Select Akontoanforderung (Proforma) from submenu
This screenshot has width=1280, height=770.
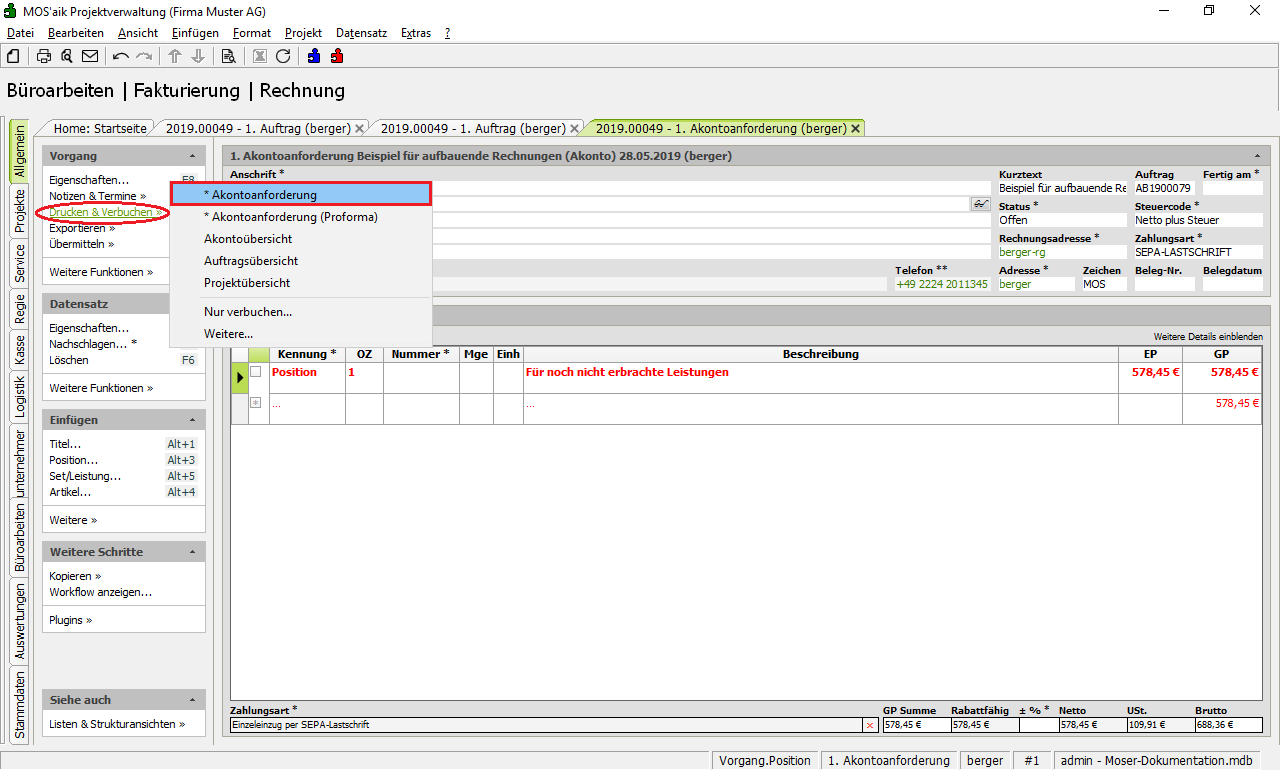coord(290,217)
